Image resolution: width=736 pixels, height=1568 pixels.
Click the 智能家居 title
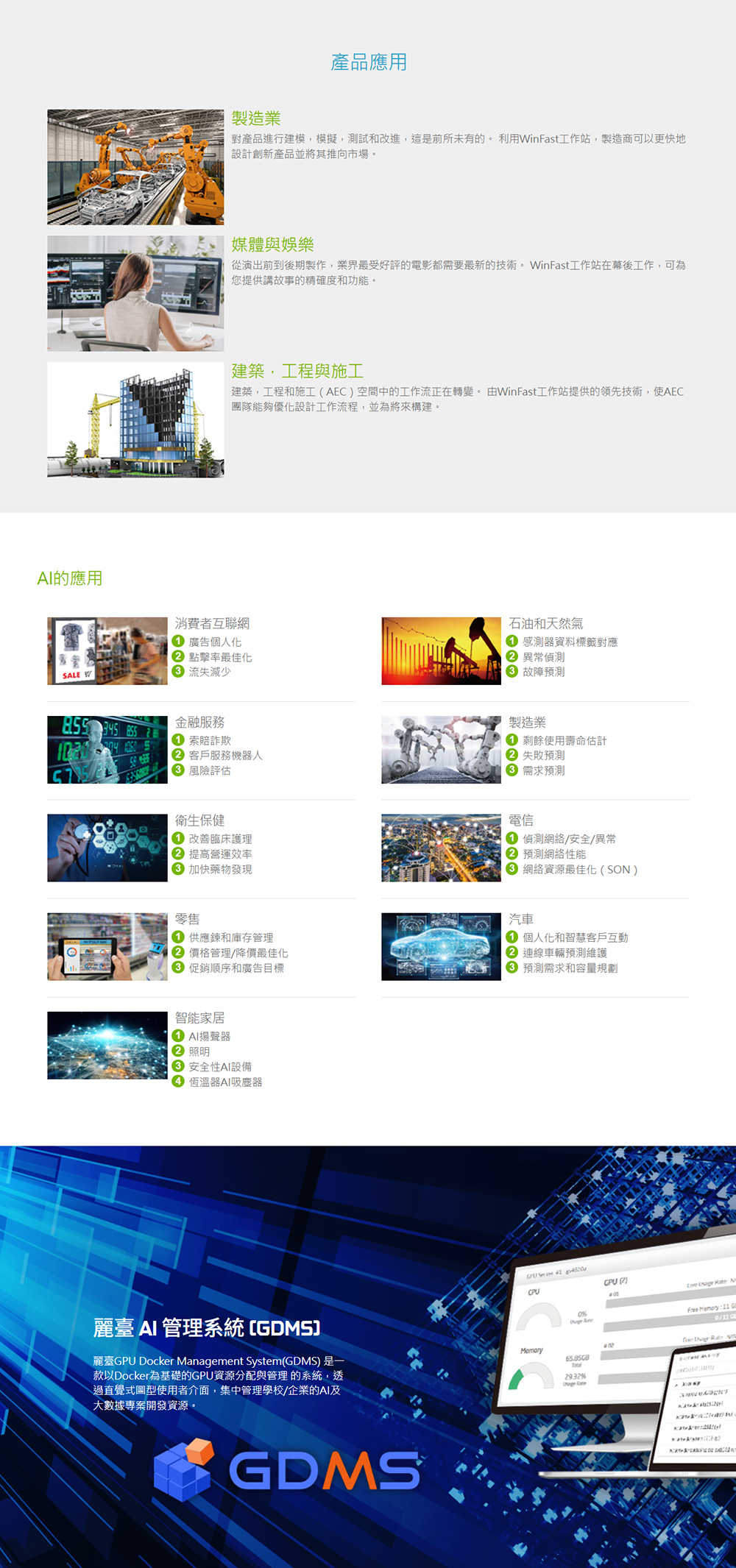(199, 1018)
